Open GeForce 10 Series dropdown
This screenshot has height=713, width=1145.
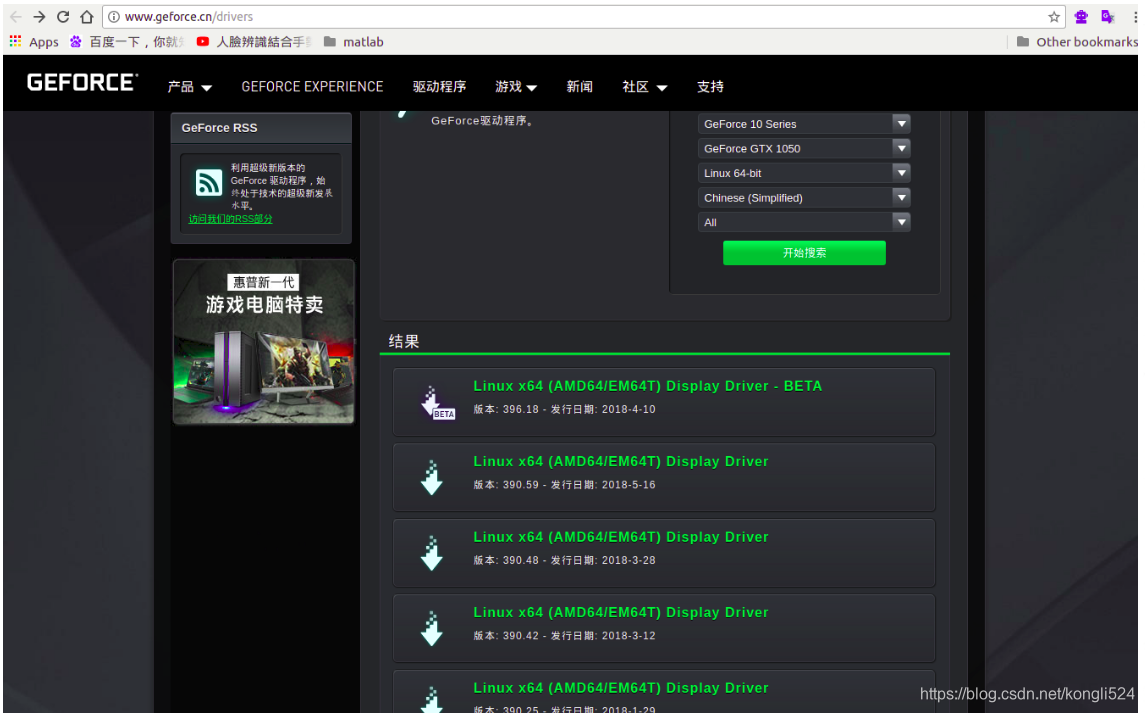[x=804, y=124]
